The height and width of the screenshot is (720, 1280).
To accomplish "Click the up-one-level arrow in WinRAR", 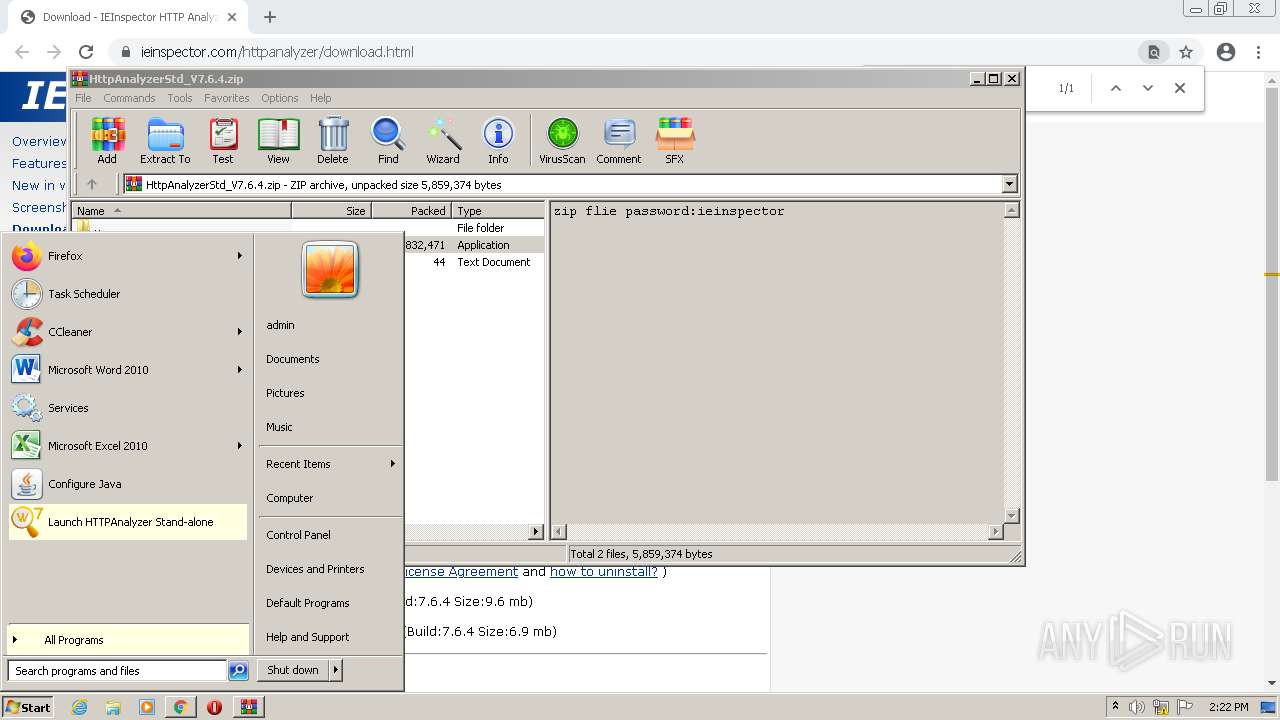I will 92,184.
